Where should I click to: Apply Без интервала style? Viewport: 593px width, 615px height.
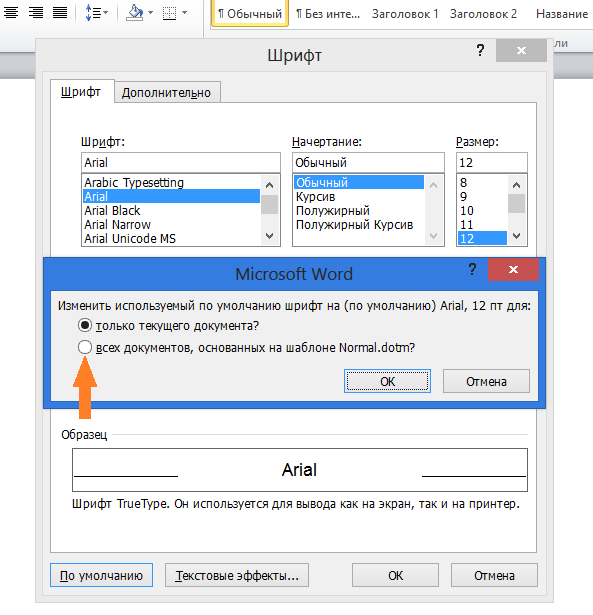pos(328,14)
